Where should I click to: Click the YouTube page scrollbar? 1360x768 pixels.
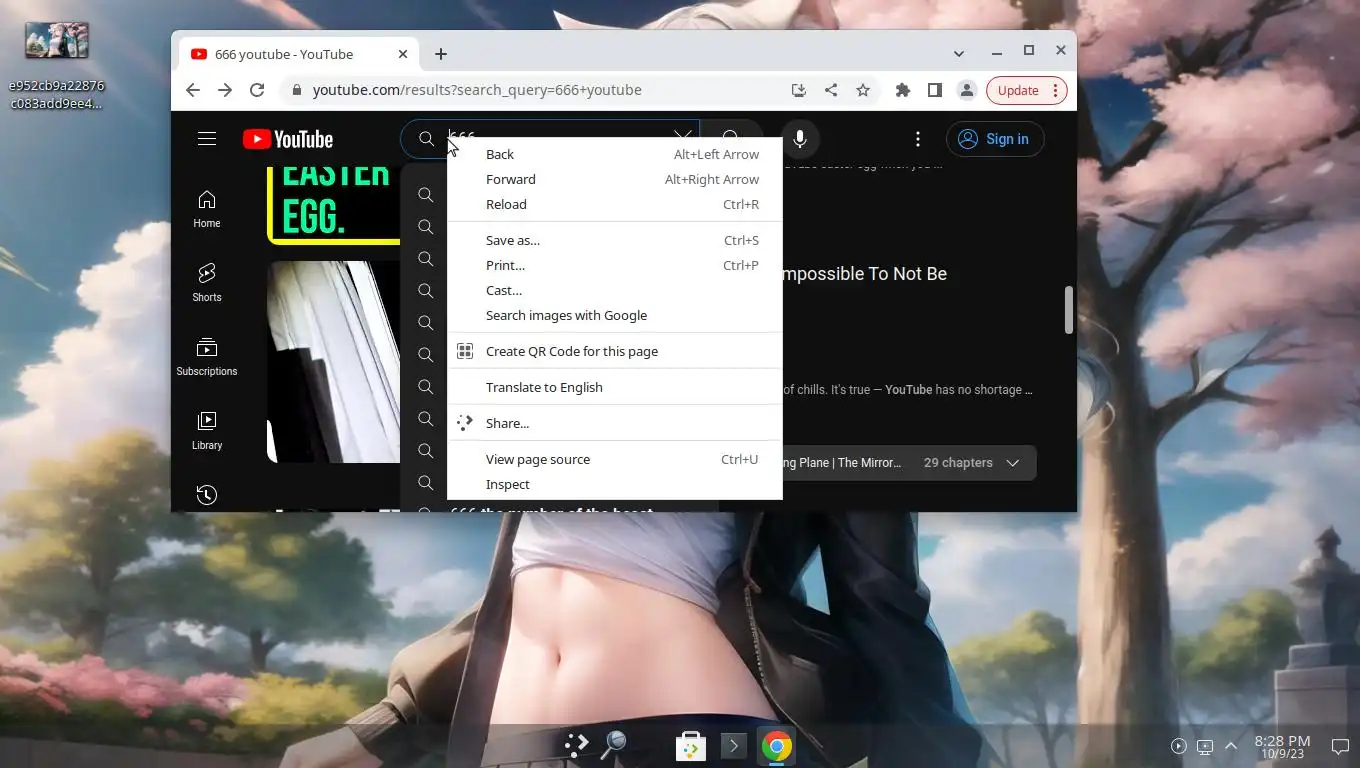pos(1068,310)
